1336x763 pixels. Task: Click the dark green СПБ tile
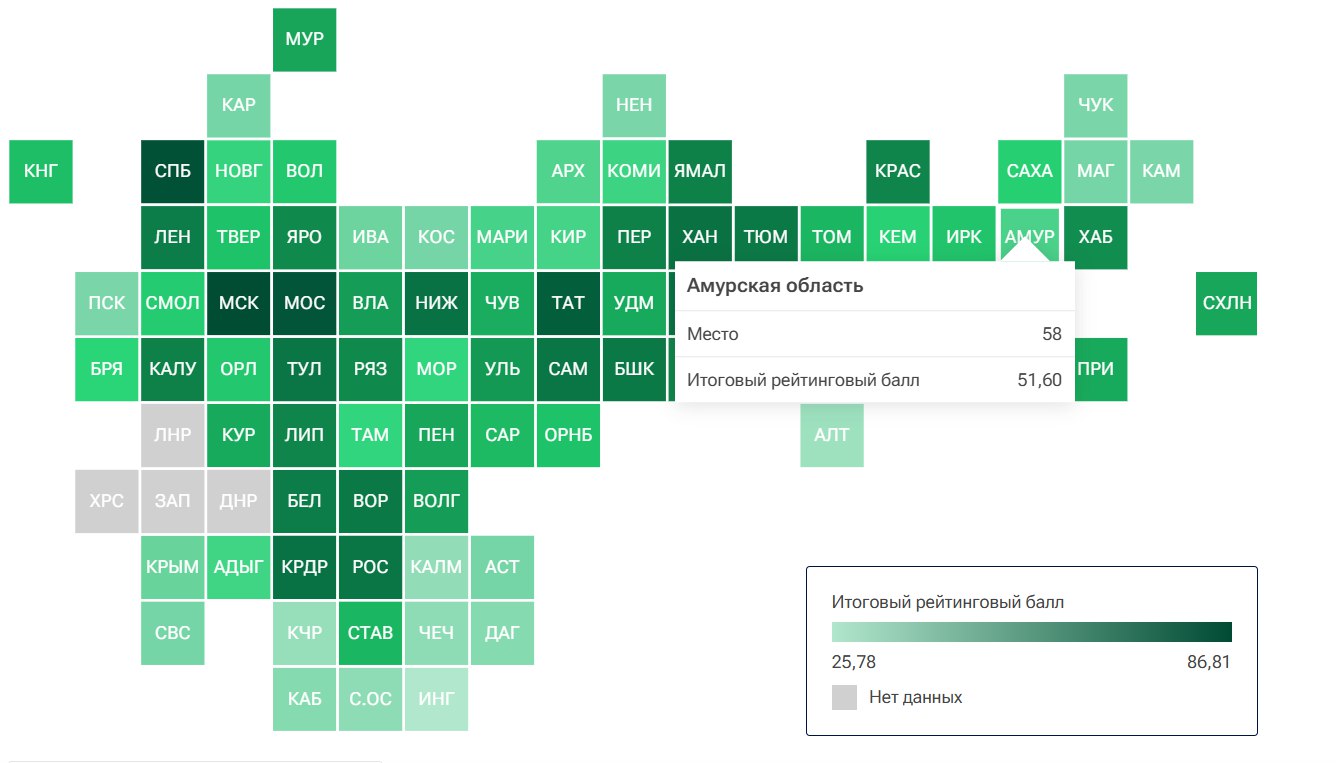(x=172, y=171)
